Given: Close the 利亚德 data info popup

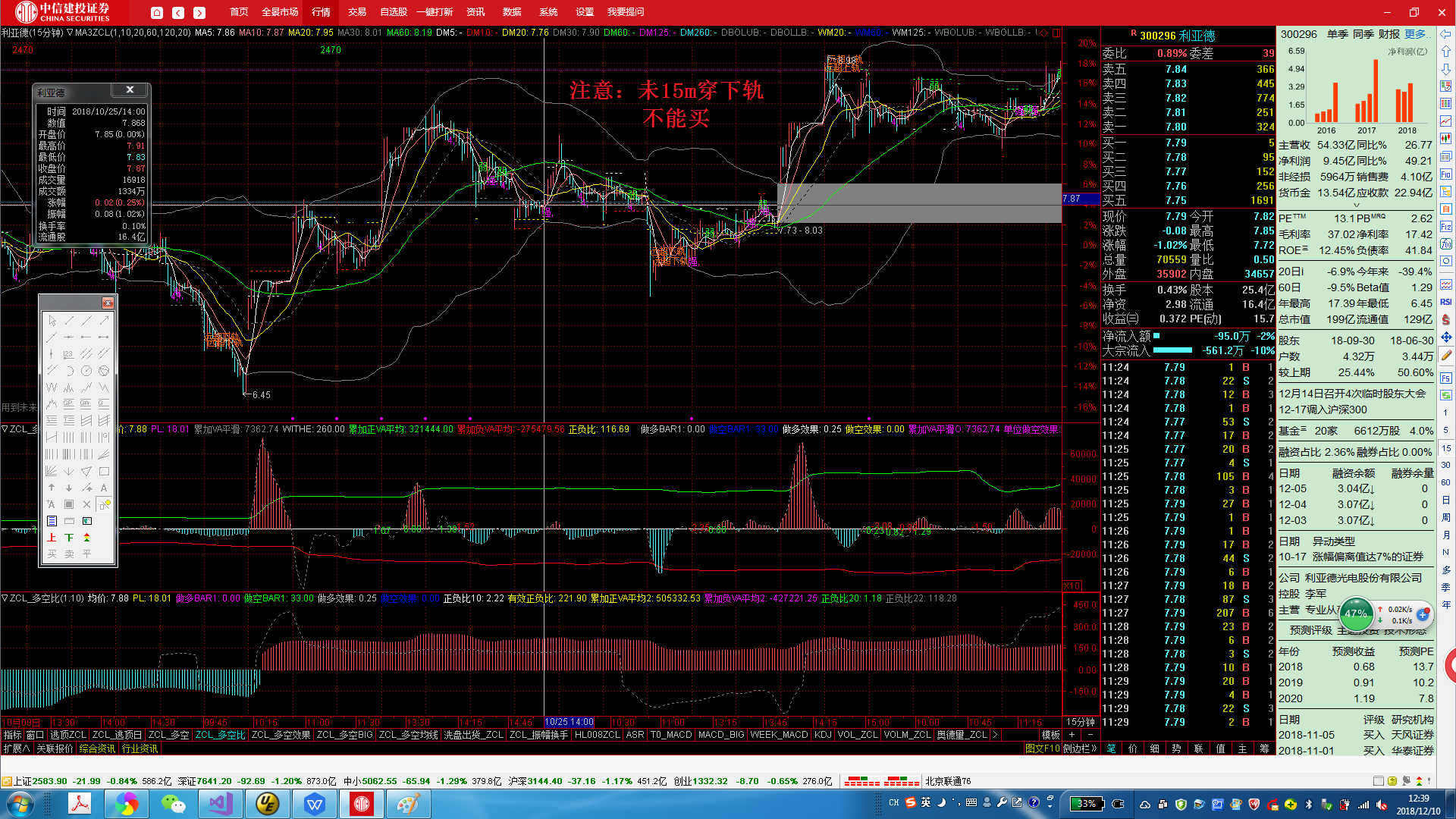Looking at the screenshot, I should (130, 90).
